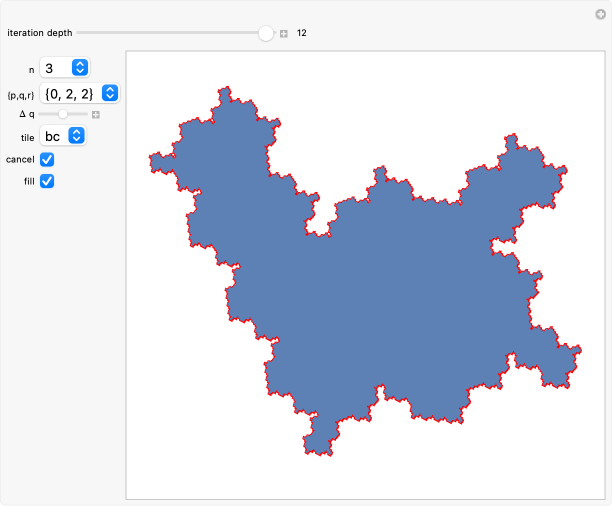
Task: Click the {p,q,r} label text
Action: 20,93
